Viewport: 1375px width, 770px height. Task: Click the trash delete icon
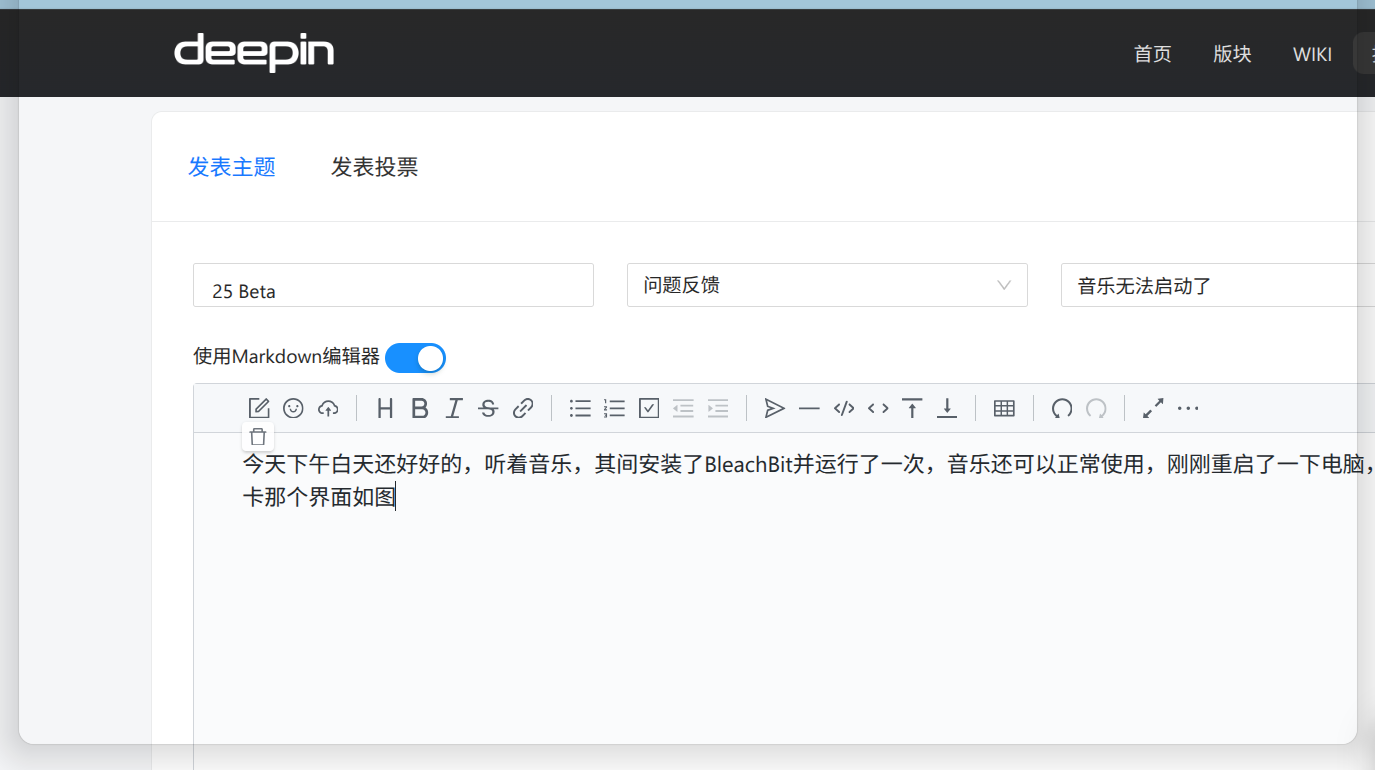tap(258, 436)
